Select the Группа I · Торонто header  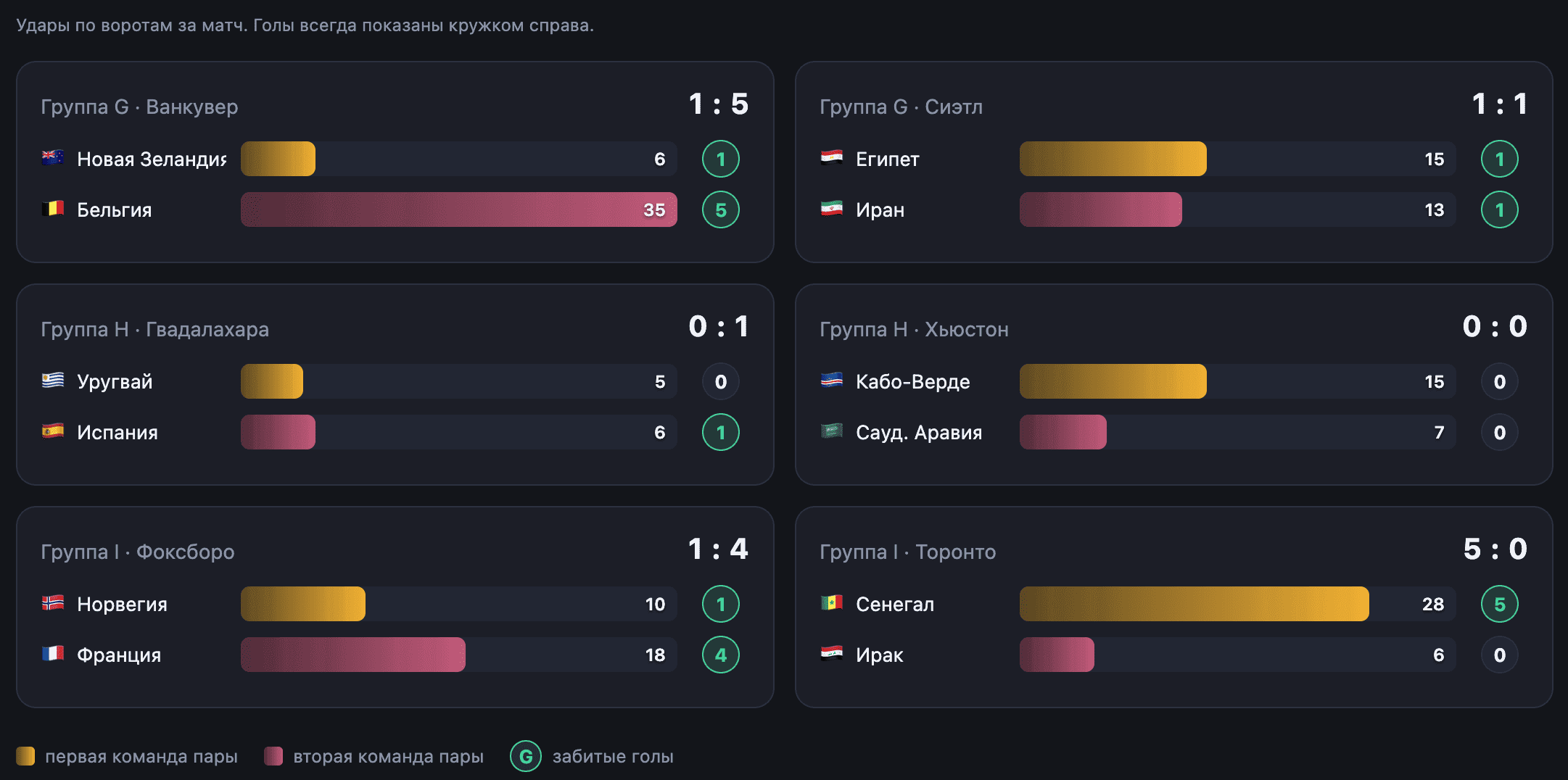[908, 552]
